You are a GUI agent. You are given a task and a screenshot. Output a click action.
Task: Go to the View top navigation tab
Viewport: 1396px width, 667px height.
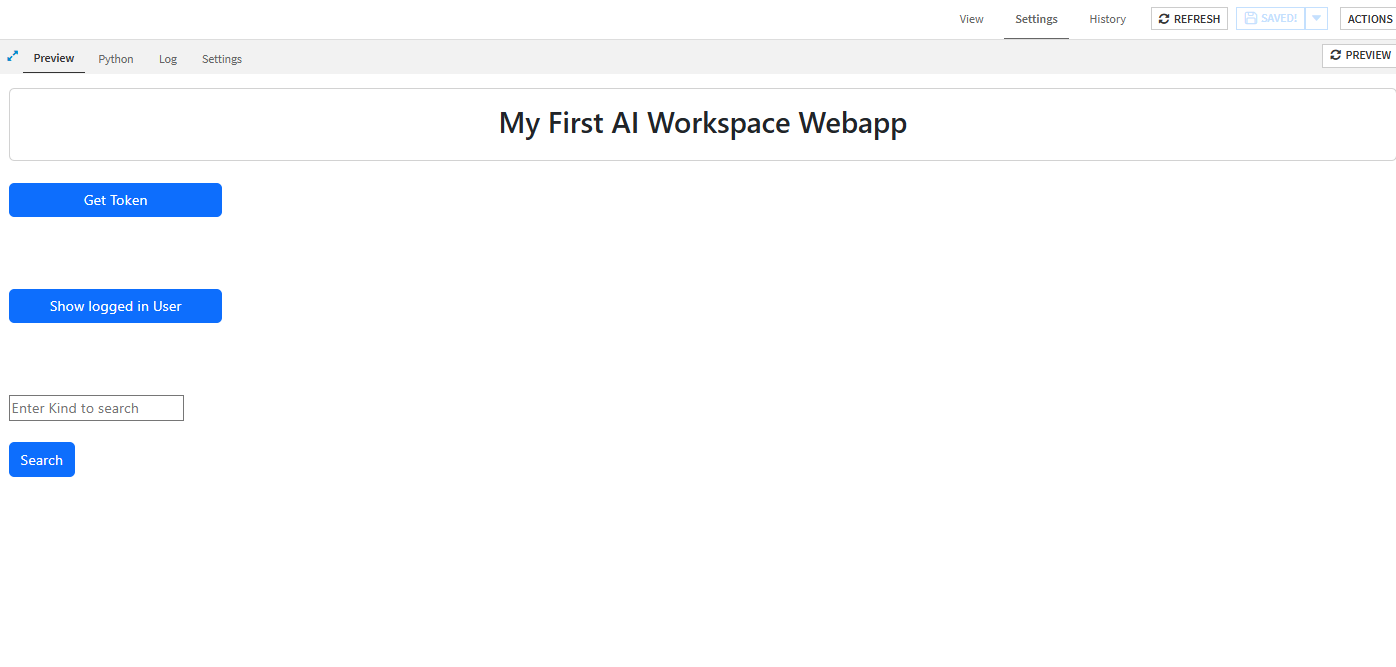click(971, 19)
